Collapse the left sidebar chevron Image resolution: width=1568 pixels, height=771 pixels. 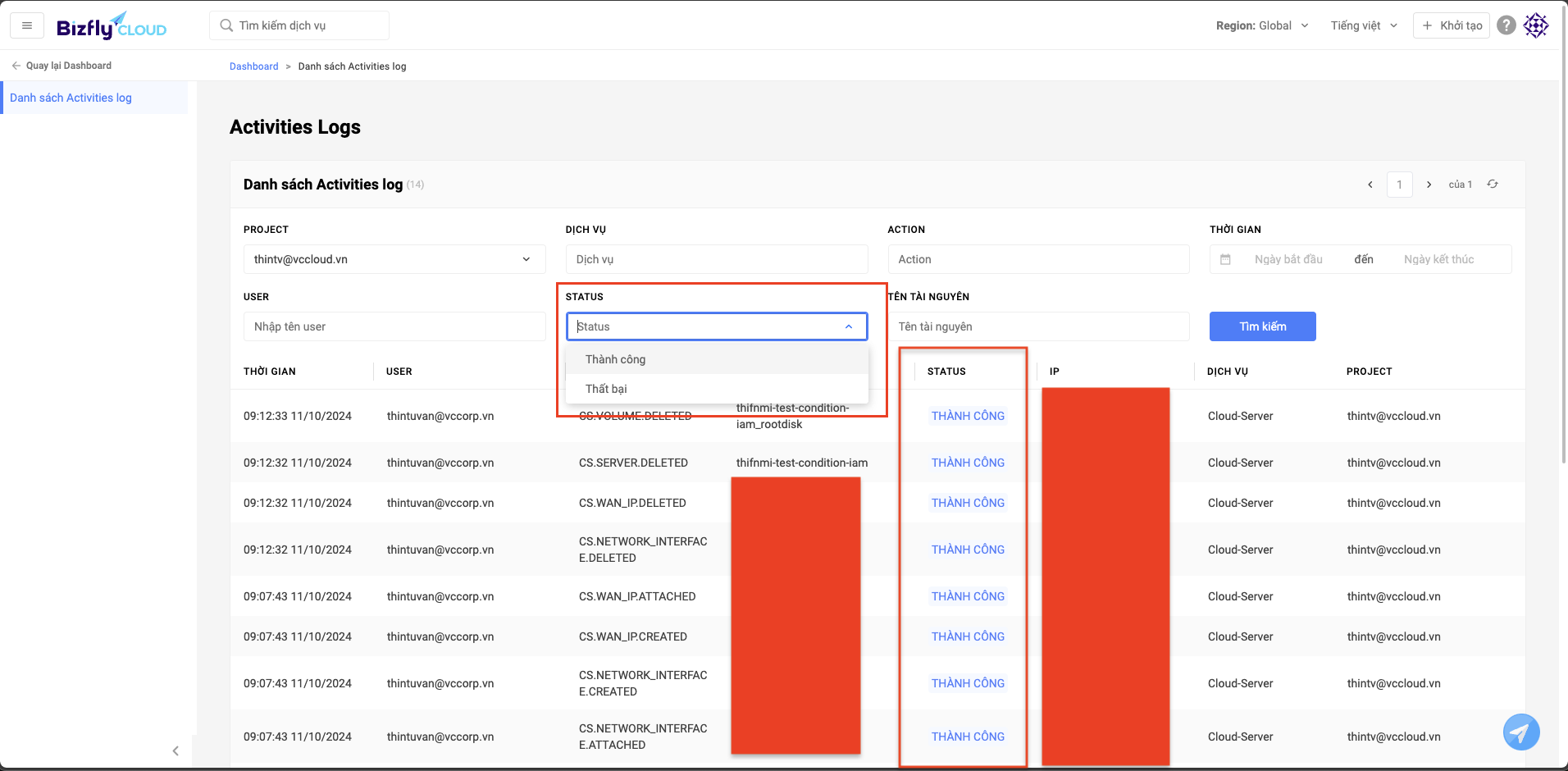click(x=175, y=750)
